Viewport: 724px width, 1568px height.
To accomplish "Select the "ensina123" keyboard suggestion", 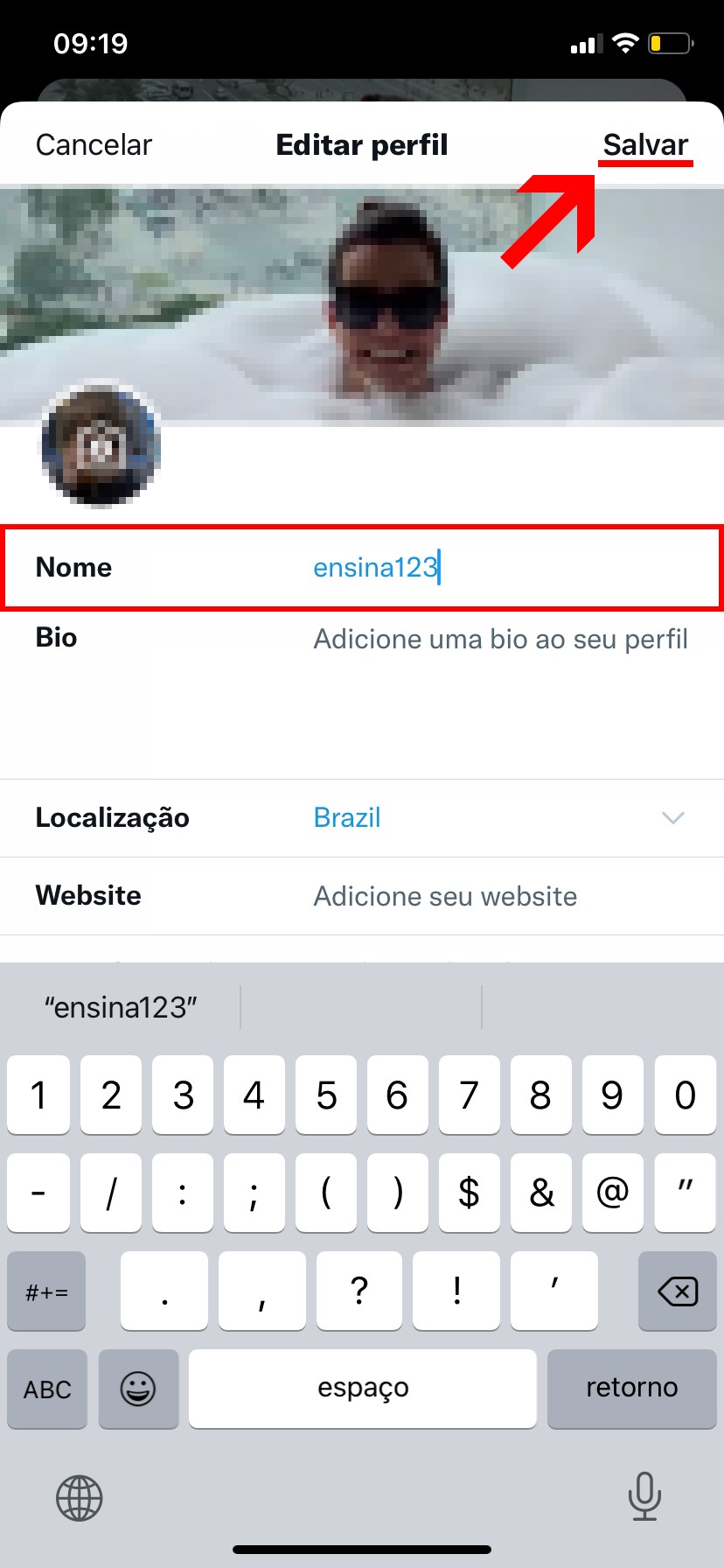I will 121,1007.
